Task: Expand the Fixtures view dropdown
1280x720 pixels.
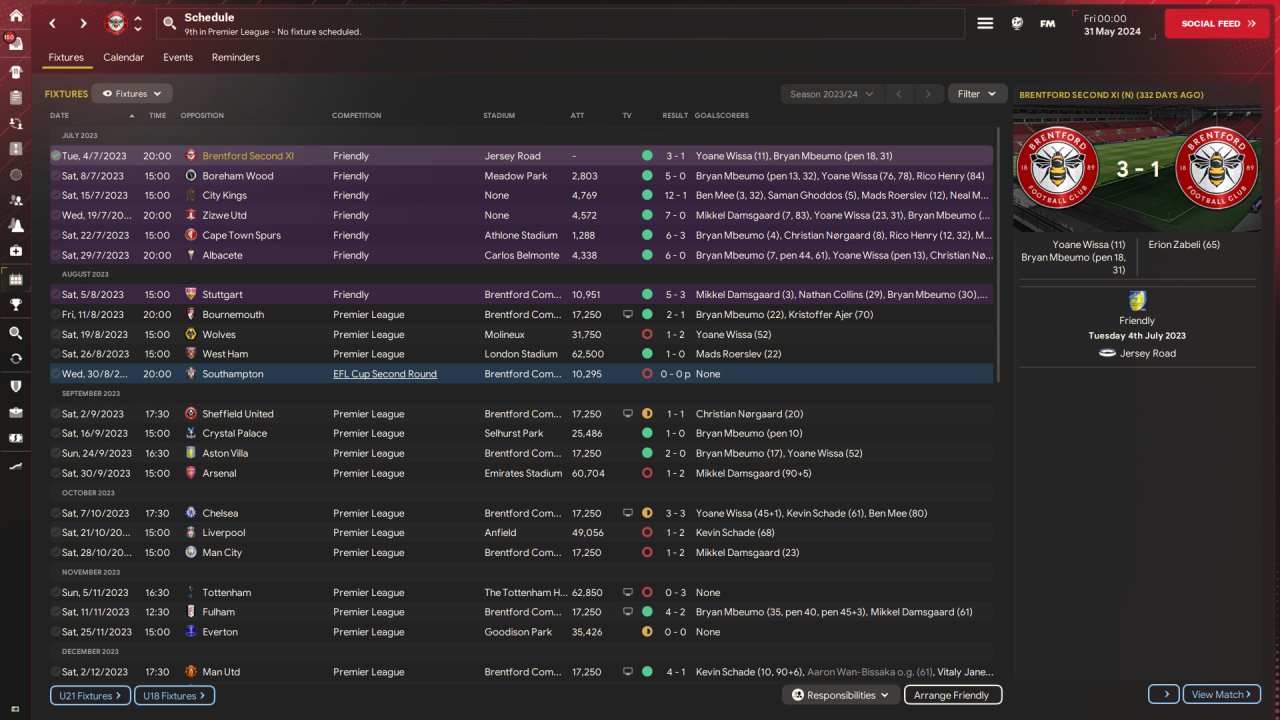Action: [x=132, y=94]
